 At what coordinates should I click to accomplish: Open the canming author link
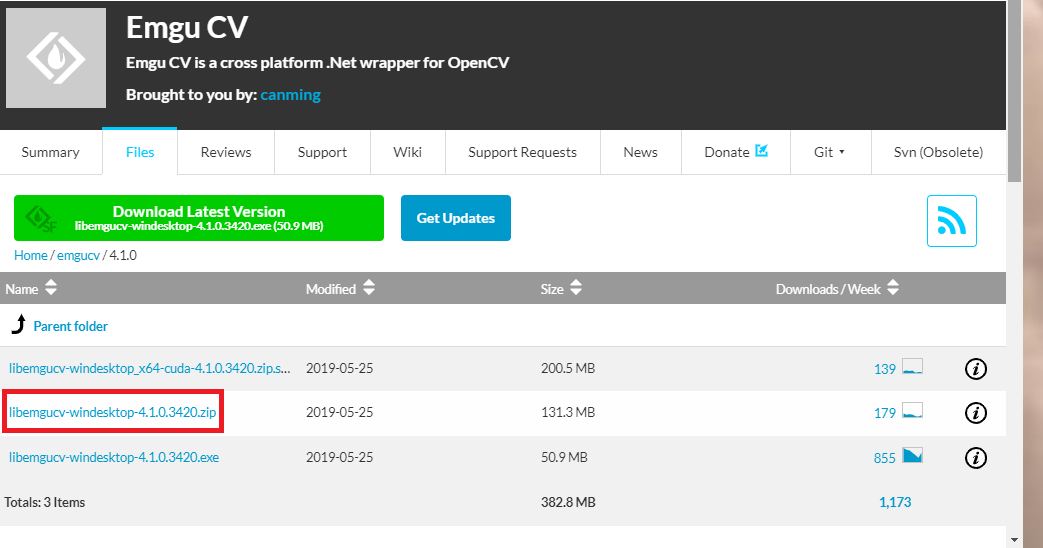(291, 94)
